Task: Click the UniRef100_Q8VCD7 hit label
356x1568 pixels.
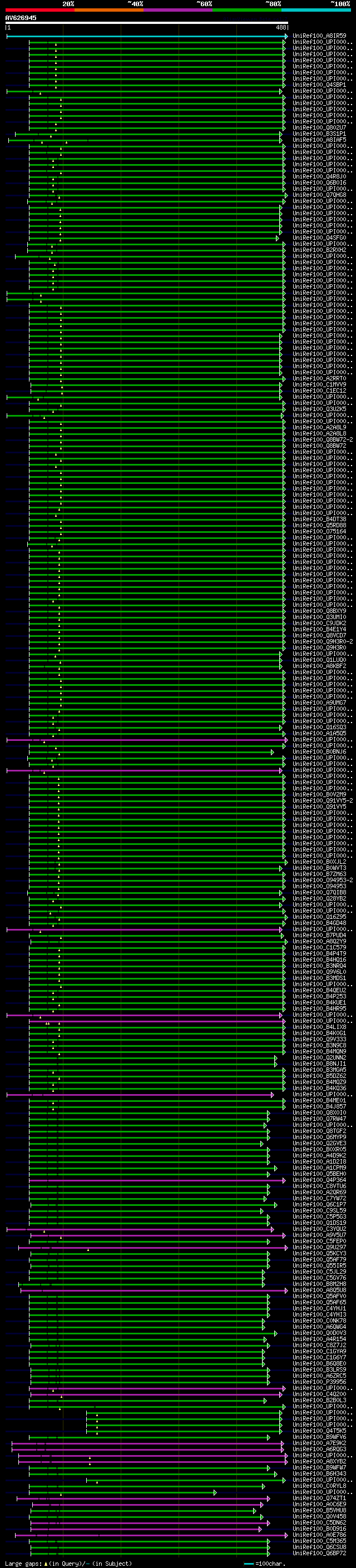Action: click(x=319, y=635)
